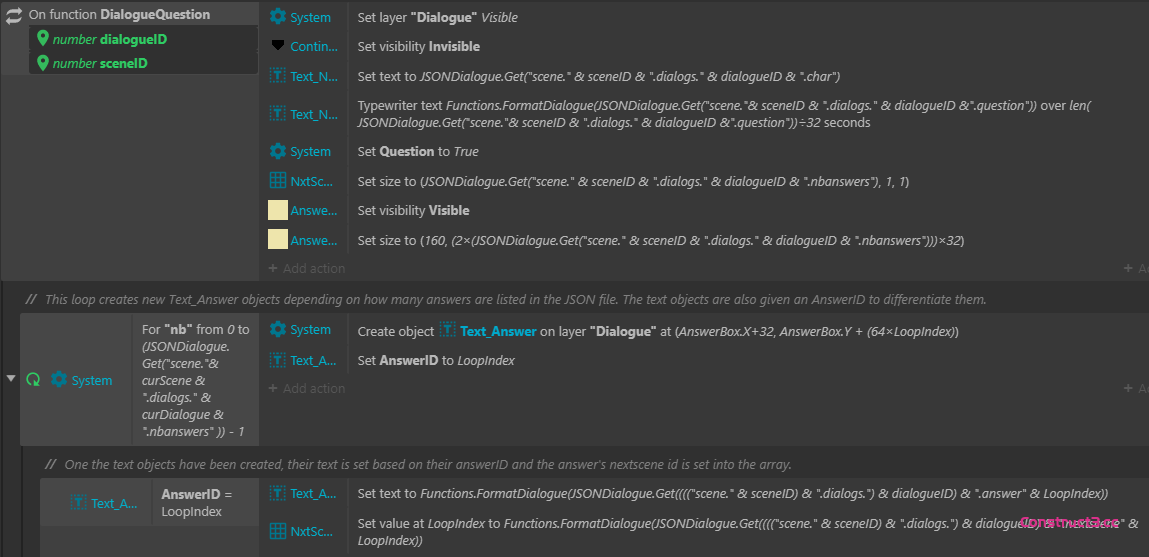This screenshot has width=1149, height=557.
Task: Select the dialogueID parameter pin icon
Action: [43, 39]
